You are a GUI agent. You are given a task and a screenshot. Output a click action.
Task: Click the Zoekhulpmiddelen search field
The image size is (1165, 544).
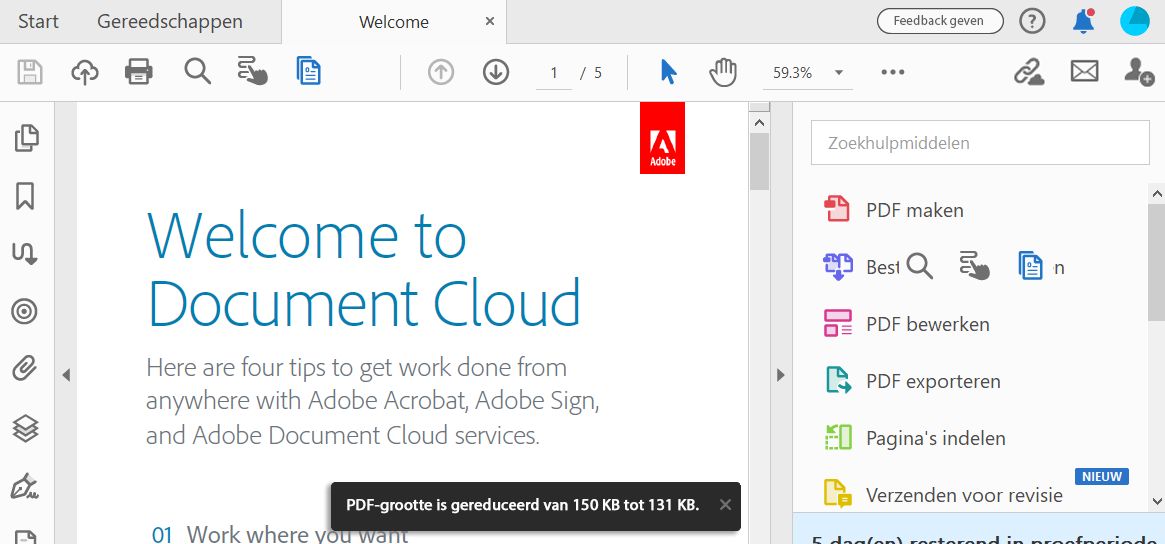[x=980, y=143]
